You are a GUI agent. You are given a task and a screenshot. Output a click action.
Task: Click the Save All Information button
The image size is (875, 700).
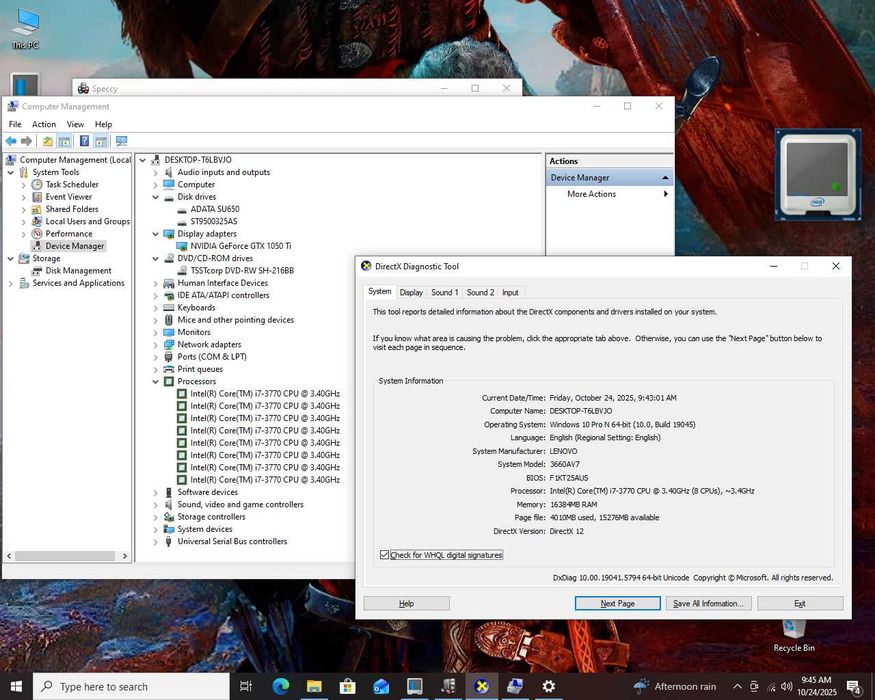point(708,604)
